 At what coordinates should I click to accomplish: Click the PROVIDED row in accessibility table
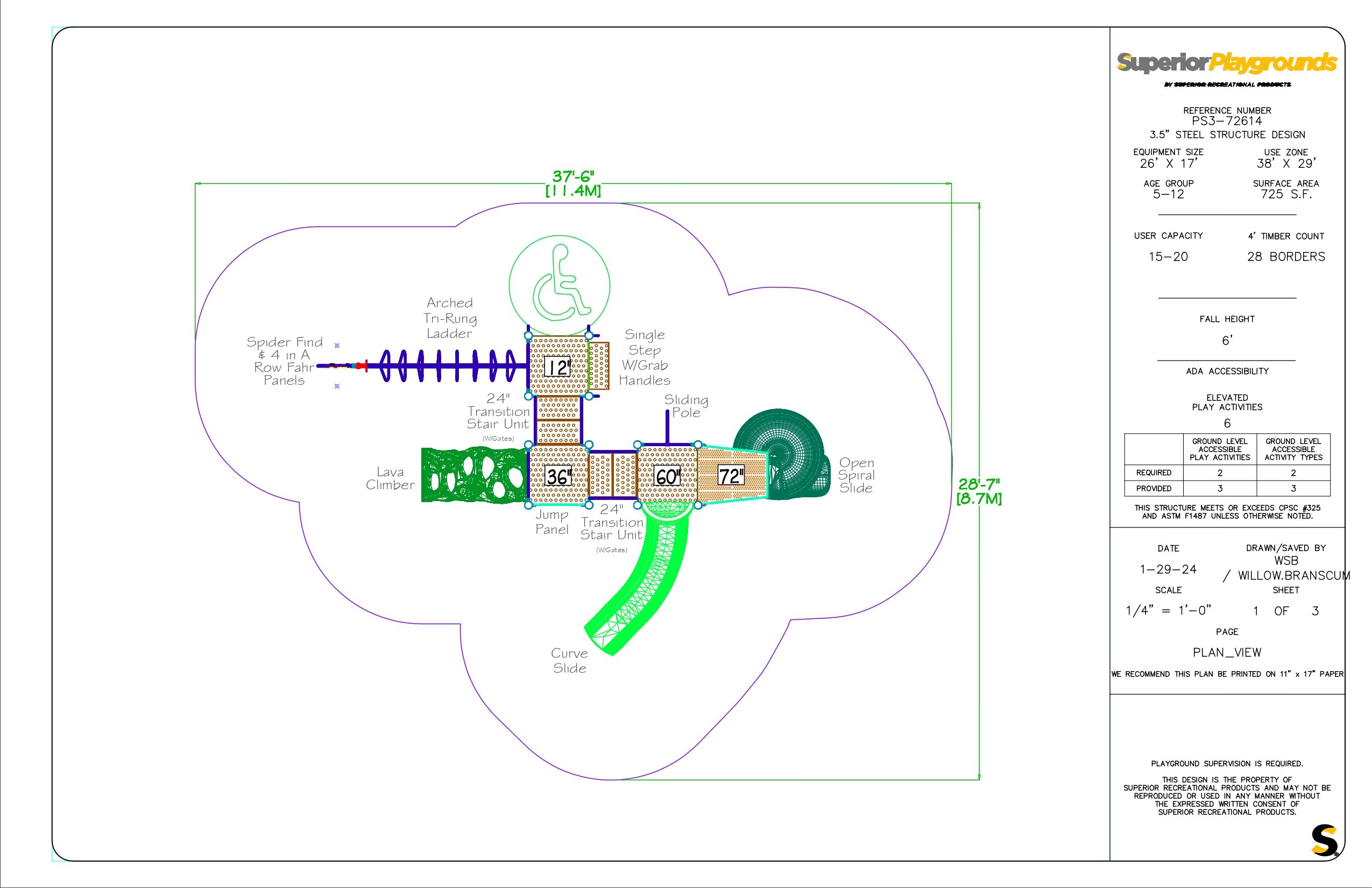(x=1153, y=489)
